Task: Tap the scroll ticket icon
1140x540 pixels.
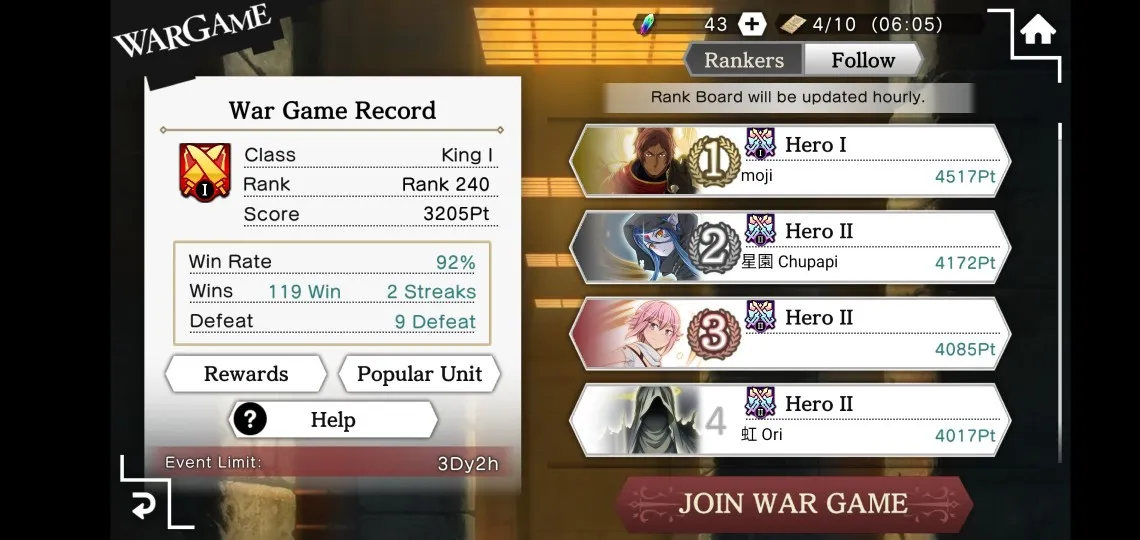Action: 792,24
